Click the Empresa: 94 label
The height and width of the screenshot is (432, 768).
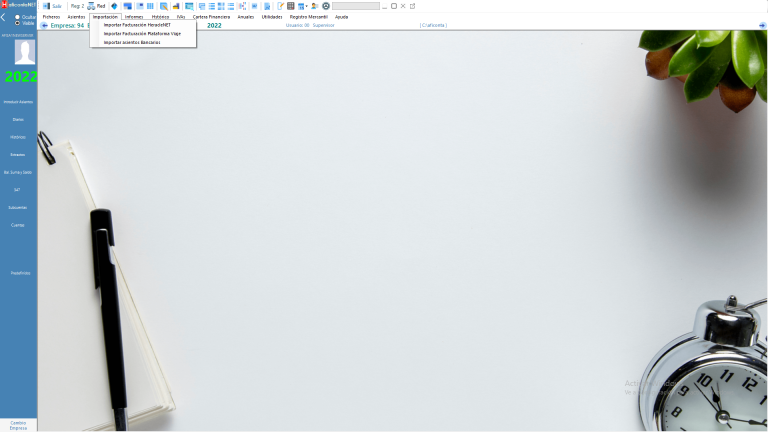[67, 25]
